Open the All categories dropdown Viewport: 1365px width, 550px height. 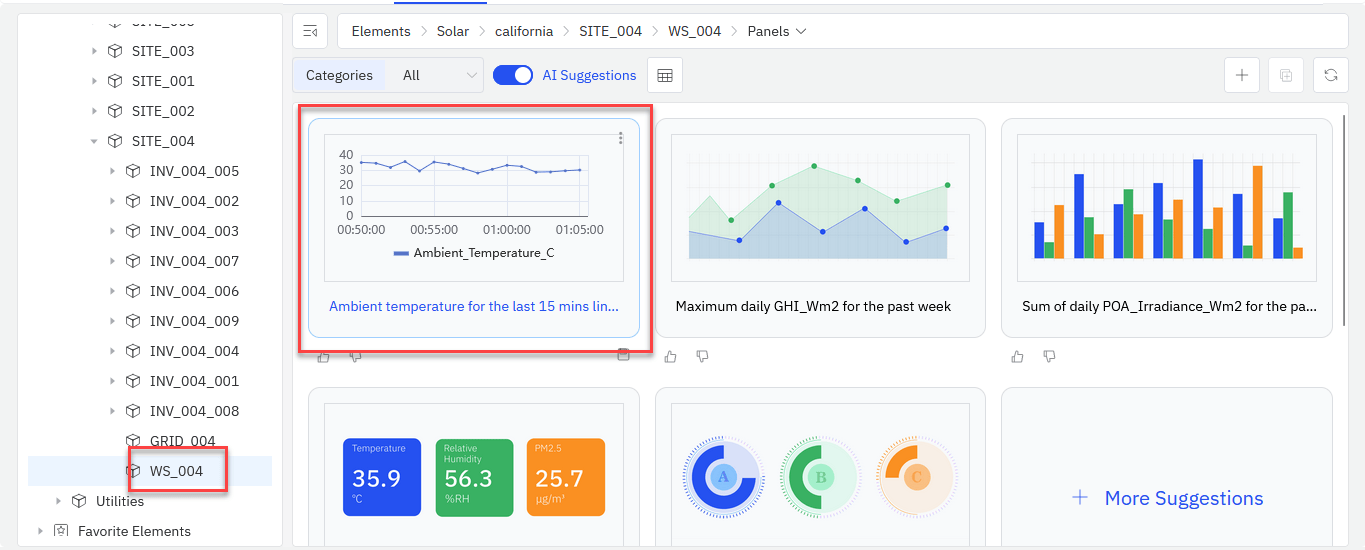pos(440,75)
